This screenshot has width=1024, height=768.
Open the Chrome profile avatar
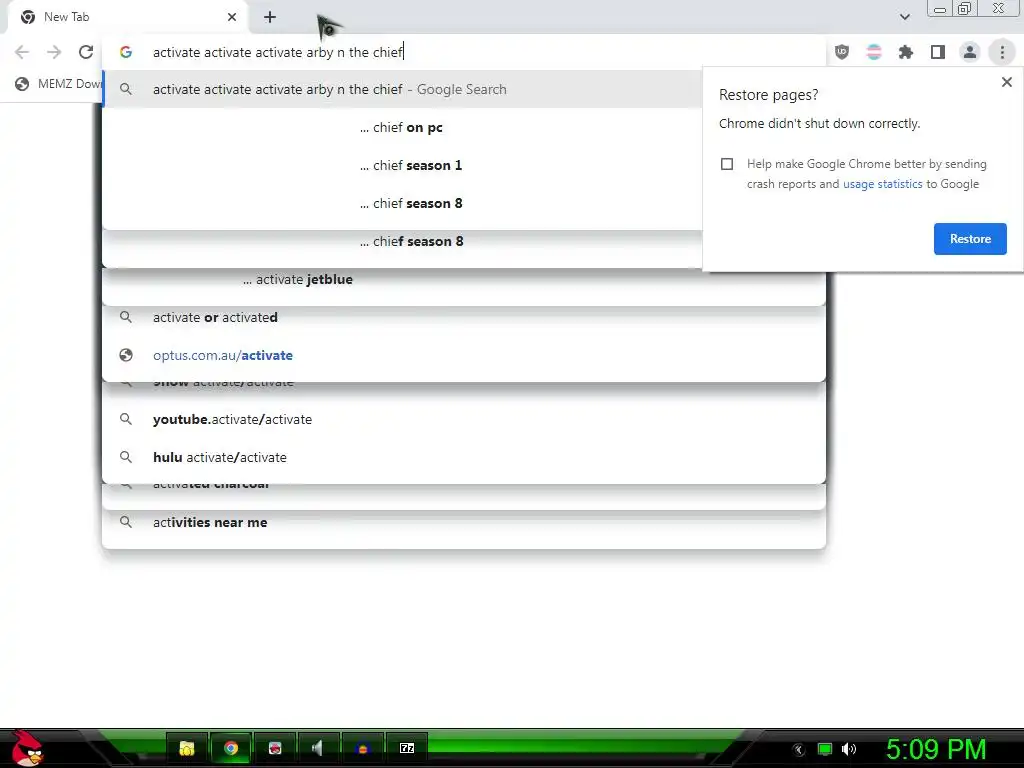pyautogui.click(x=970, y=52)
